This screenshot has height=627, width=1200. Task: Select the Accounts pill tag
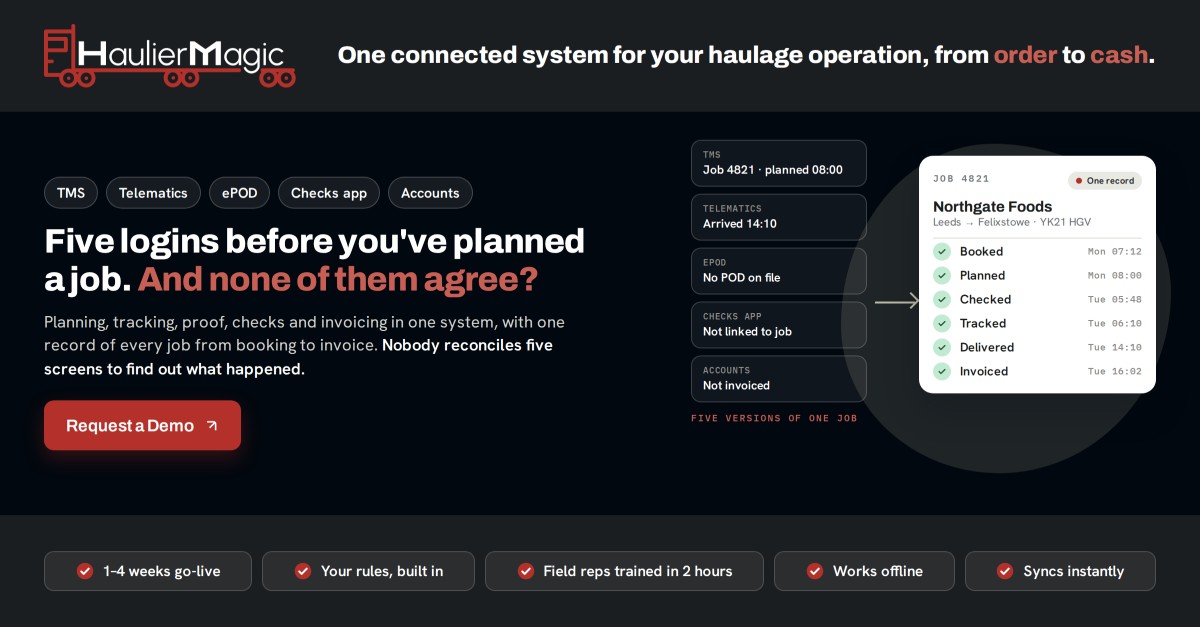(x=430, y=193)
